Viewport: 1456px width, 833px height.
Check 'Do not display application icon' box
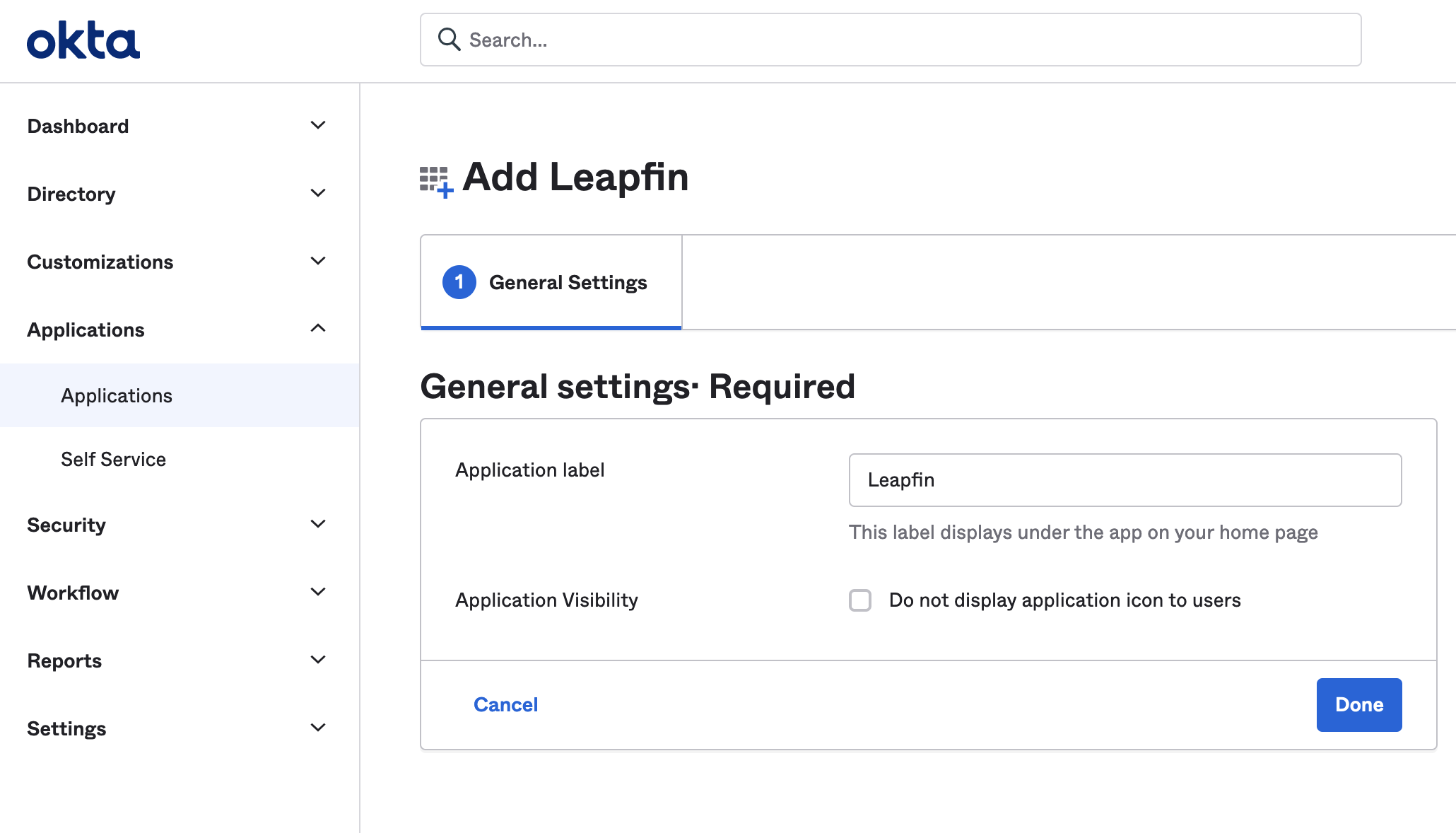click(x=860, y=600)
